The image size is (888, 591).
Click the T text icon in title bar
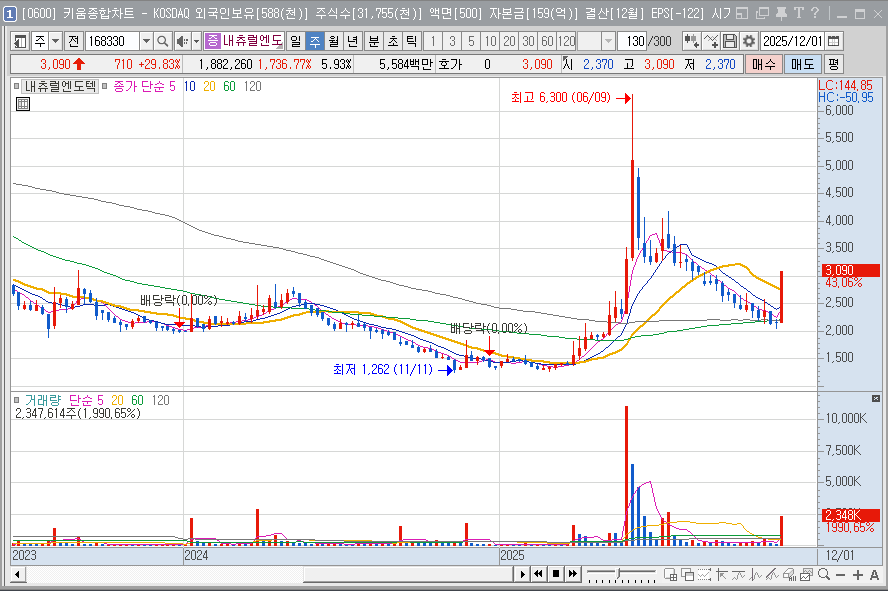point(799,13)
